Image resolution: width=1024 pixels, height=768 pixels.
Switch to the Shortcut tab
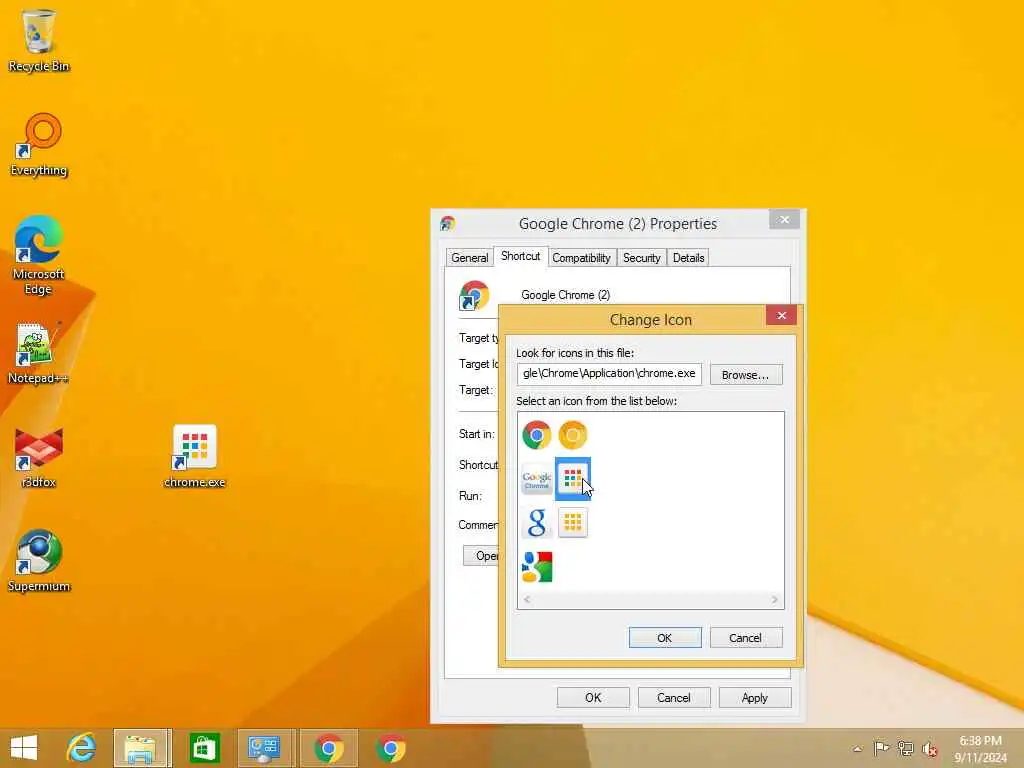pyautogui.click(x=520, y=256)
